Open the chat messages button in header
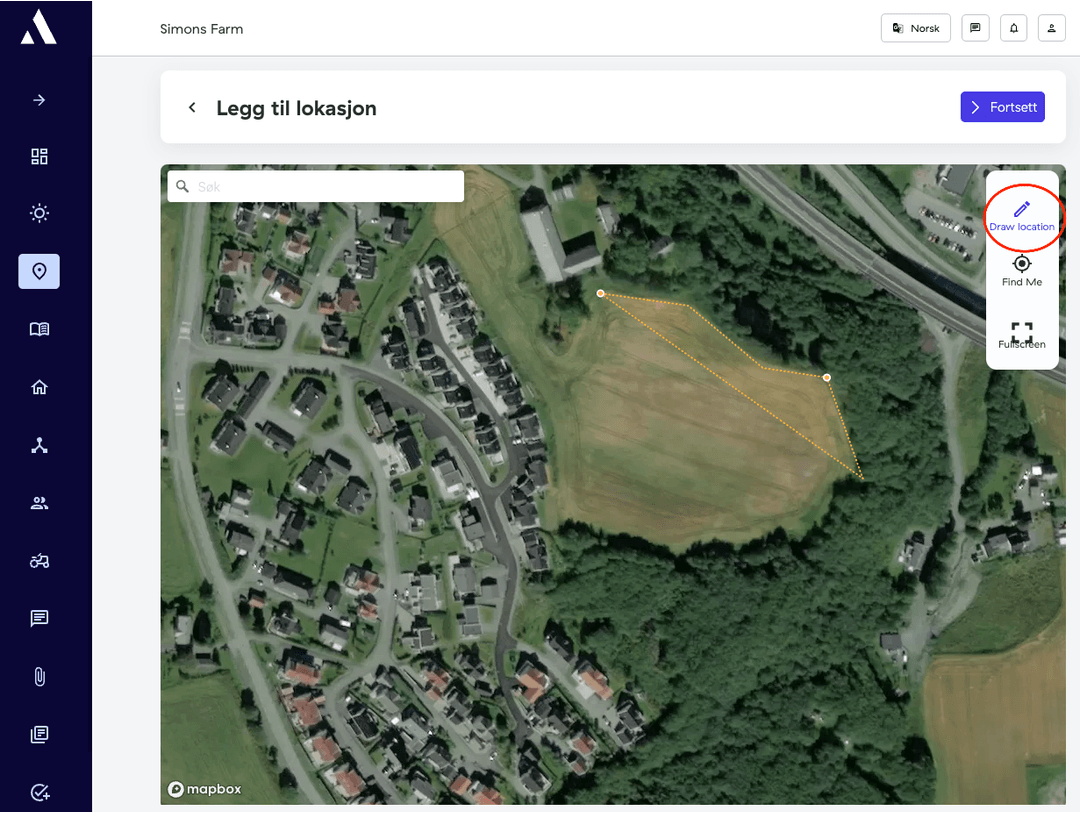Image resolution: width=1080 pixels, height=817 pixels. pos(975,28)
